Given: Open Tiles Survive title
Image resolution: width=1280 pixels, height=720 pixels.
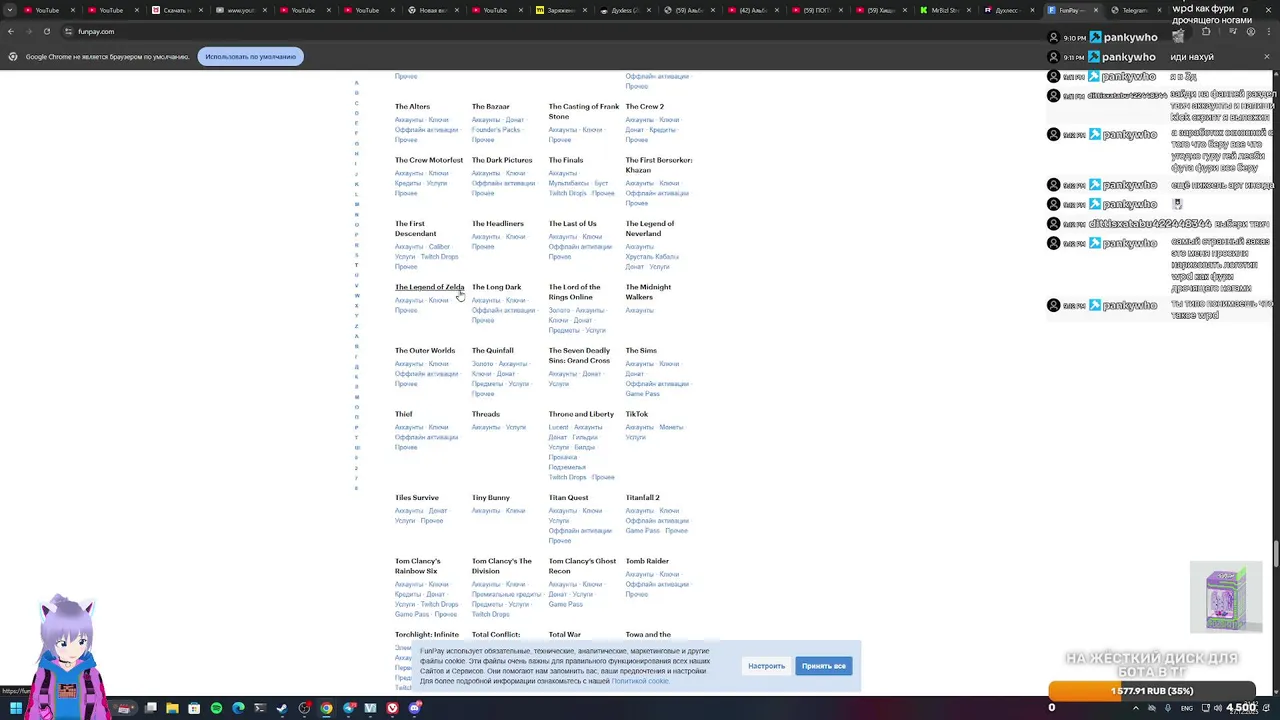Looking at the screenshot, I should tap(417, 498).
